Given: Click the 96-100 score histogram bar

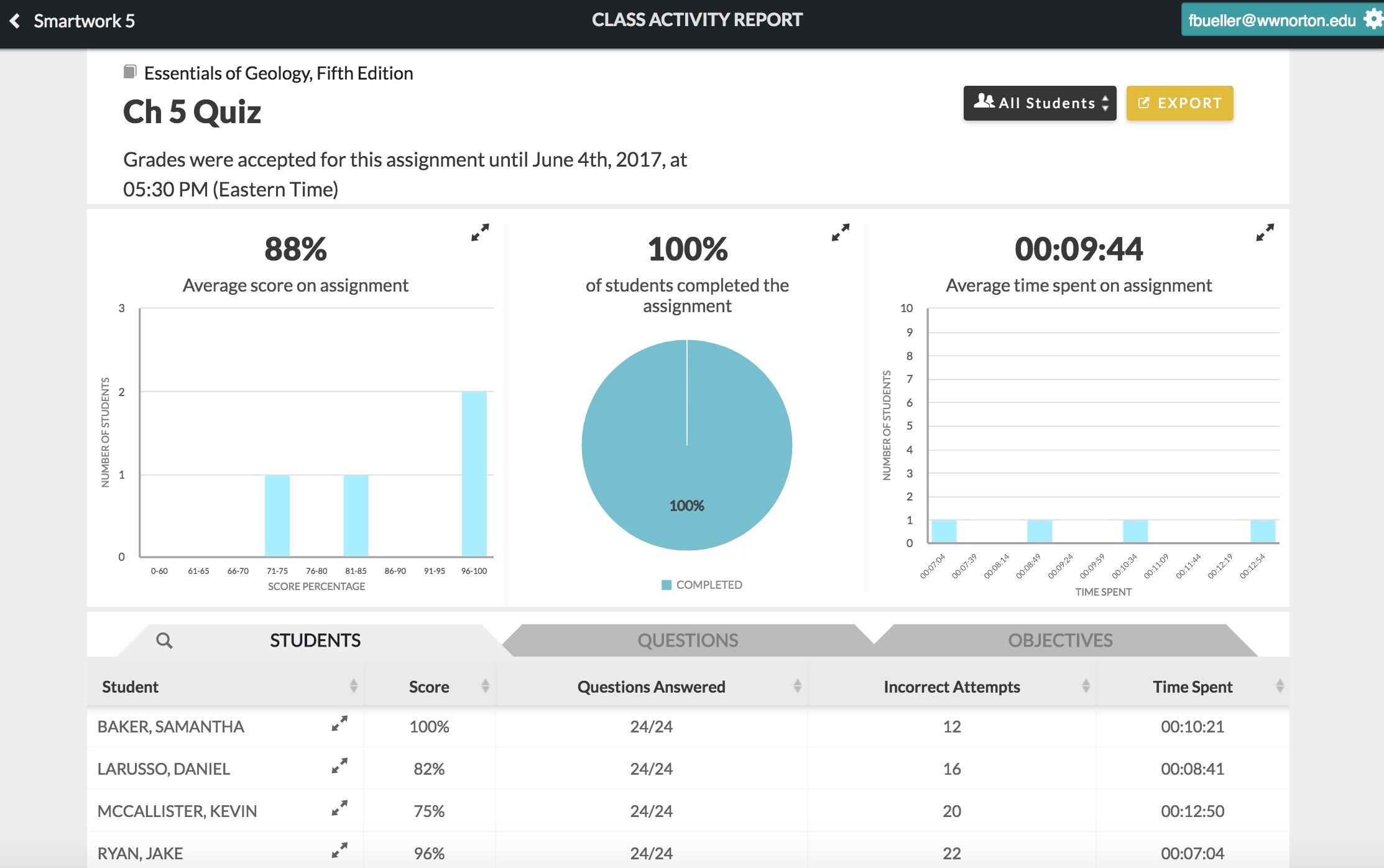Looking at the screenshot, I should point(474,474).
